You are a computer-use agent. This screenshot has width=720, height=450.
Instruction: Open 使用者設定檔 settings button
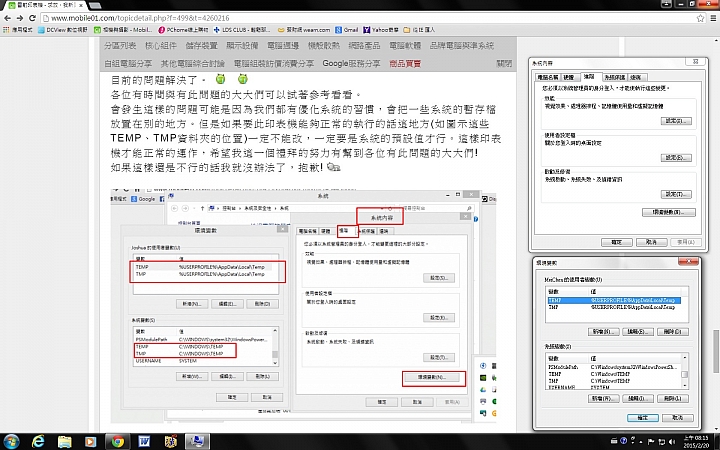676,158
